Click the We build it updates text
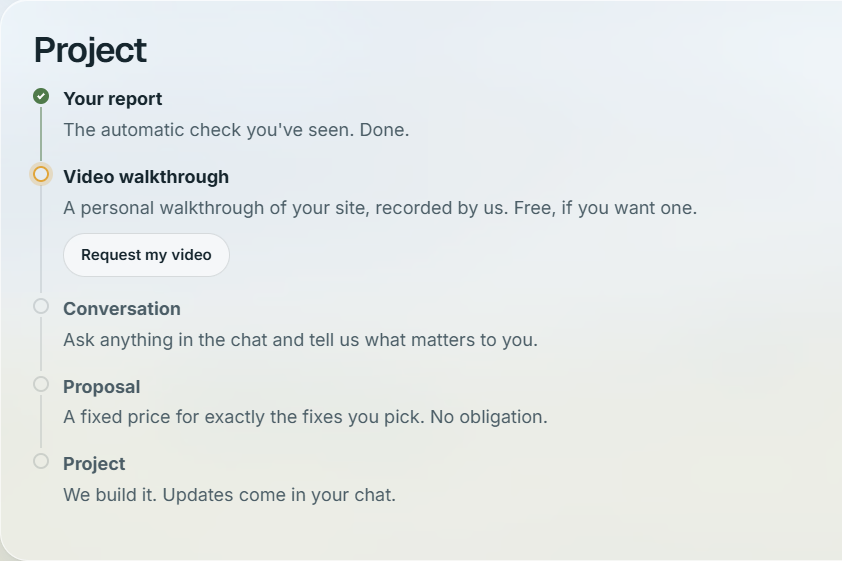 tap(229, 495)
